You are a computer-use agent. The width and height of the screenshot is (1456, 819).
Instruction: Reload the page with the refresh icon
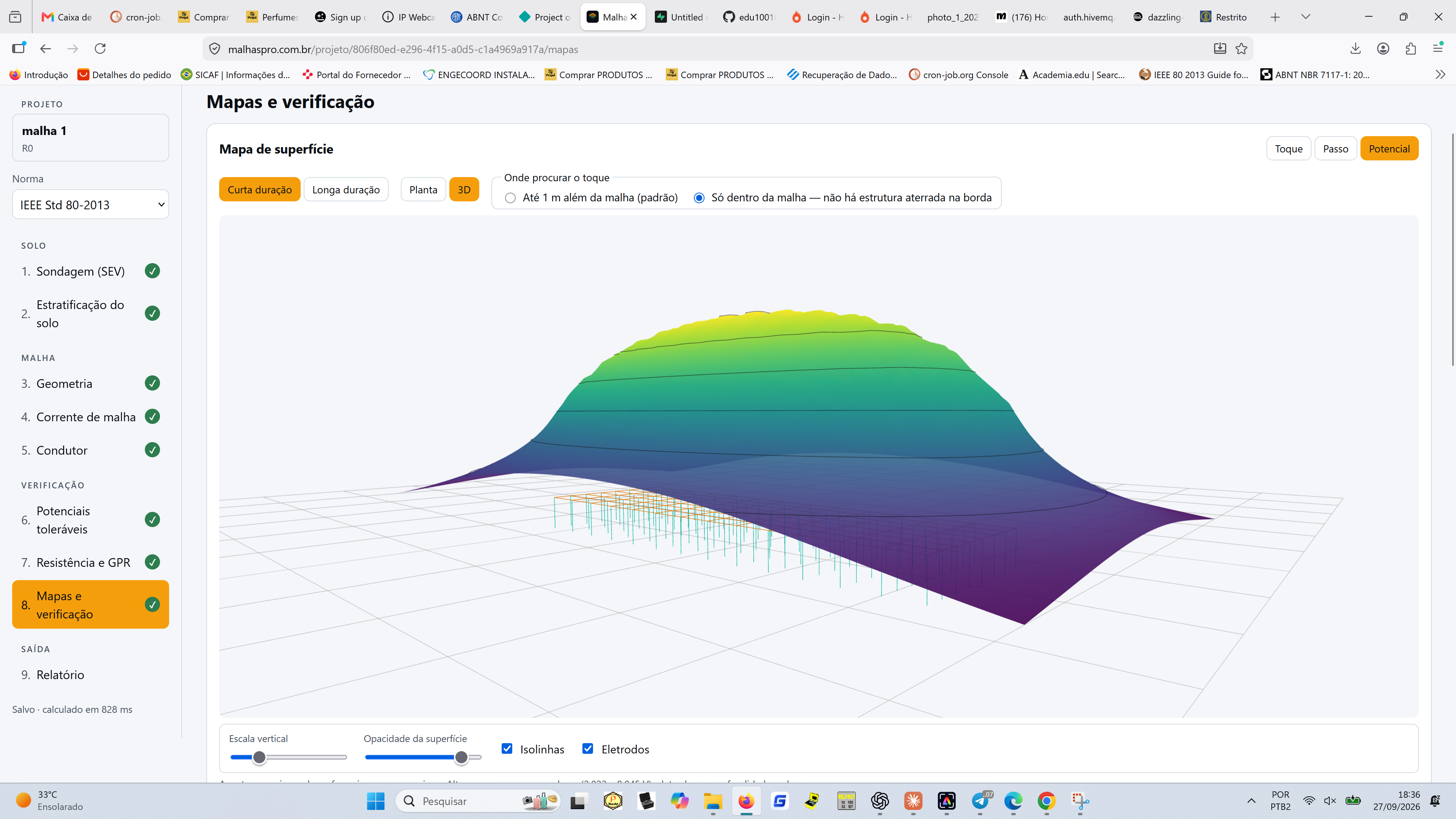coord(100,49)
